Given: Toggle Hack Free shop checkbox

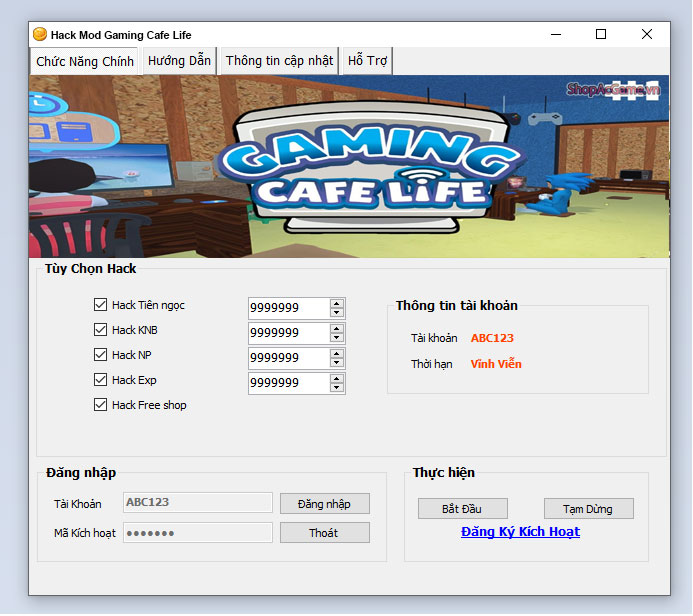Looking at the screenshot, I should [x=100, y=405].
